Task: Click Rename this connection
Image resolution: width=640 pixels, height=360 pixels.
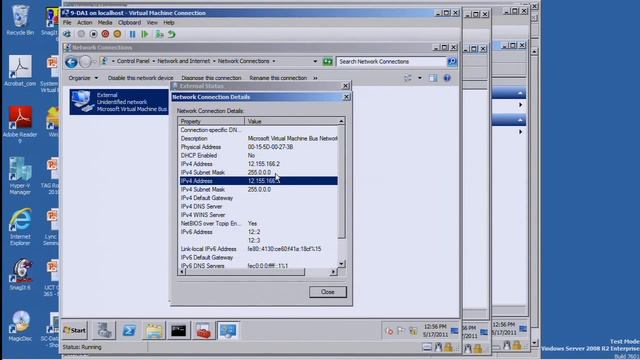Action: pos(278,78)
